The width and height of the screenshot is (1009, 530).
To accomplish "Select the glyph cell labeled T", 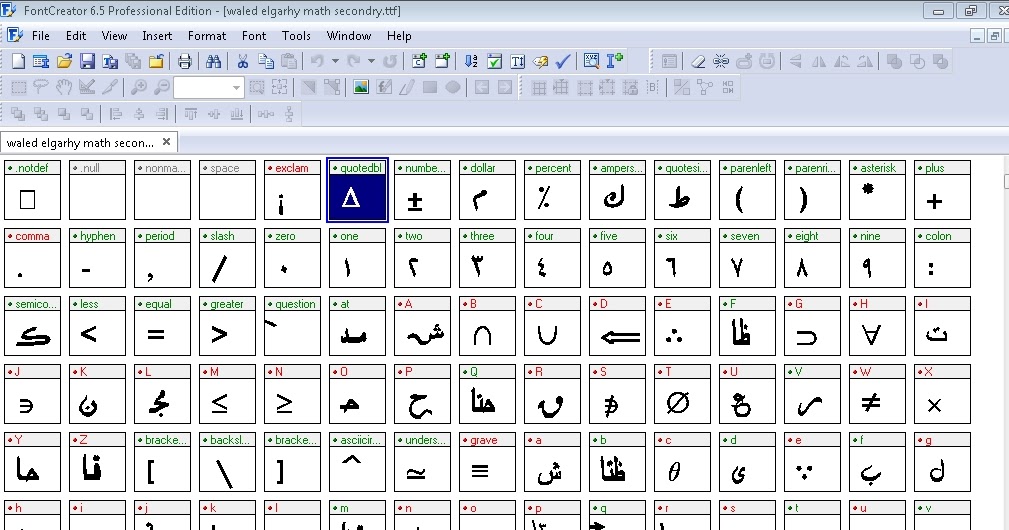I will (682, 394).
